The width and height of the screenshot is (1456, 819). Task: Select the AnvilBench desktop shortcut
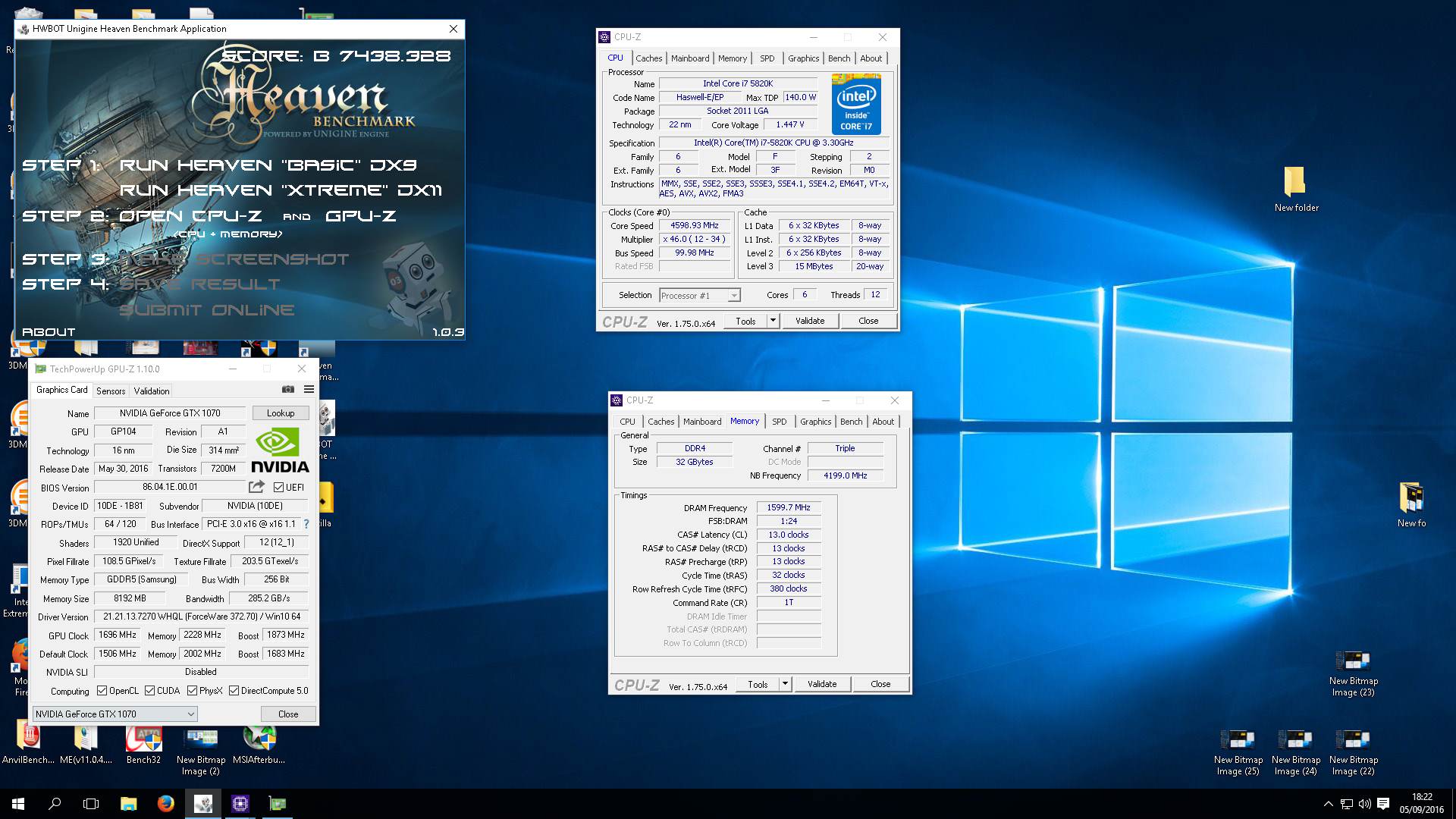(x=28, y=743)
